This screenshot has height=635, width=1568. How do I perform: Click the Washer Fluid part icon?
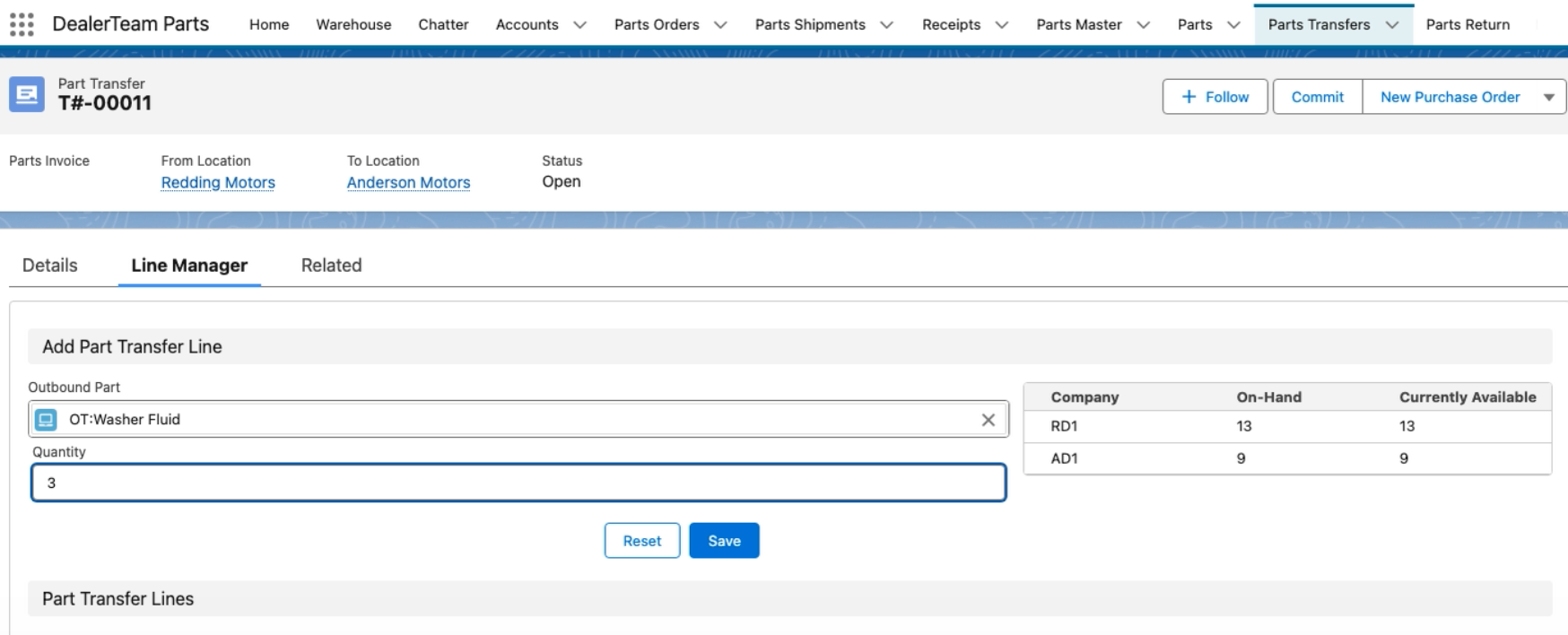46,419
